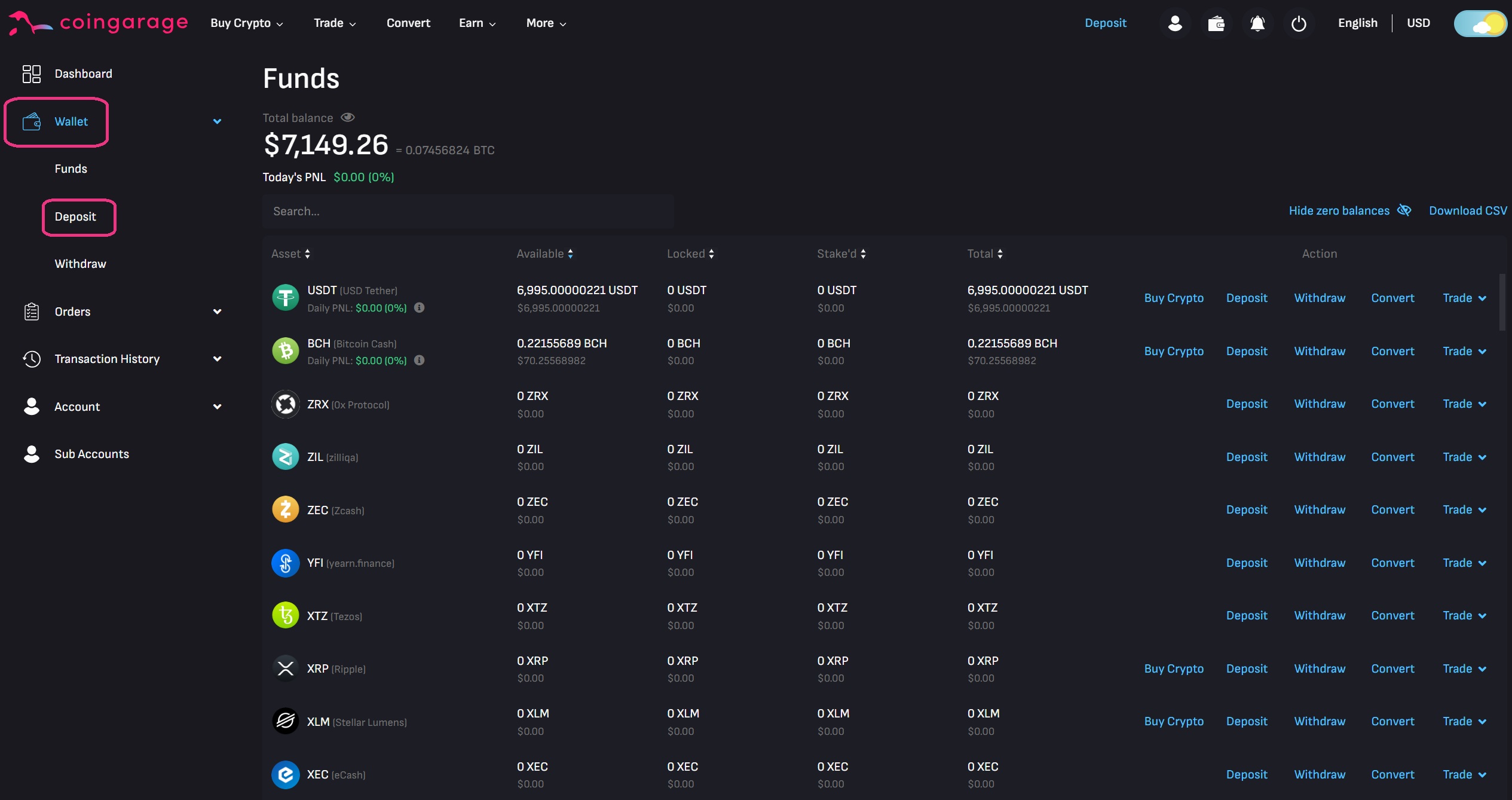
Task: Open the notifications bell icon
Action: (1257, 23)
